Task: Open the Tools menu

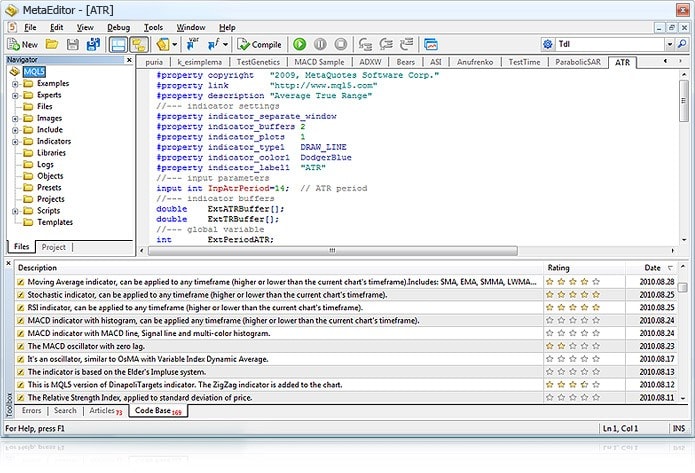Action: click(x=153, y=27)
